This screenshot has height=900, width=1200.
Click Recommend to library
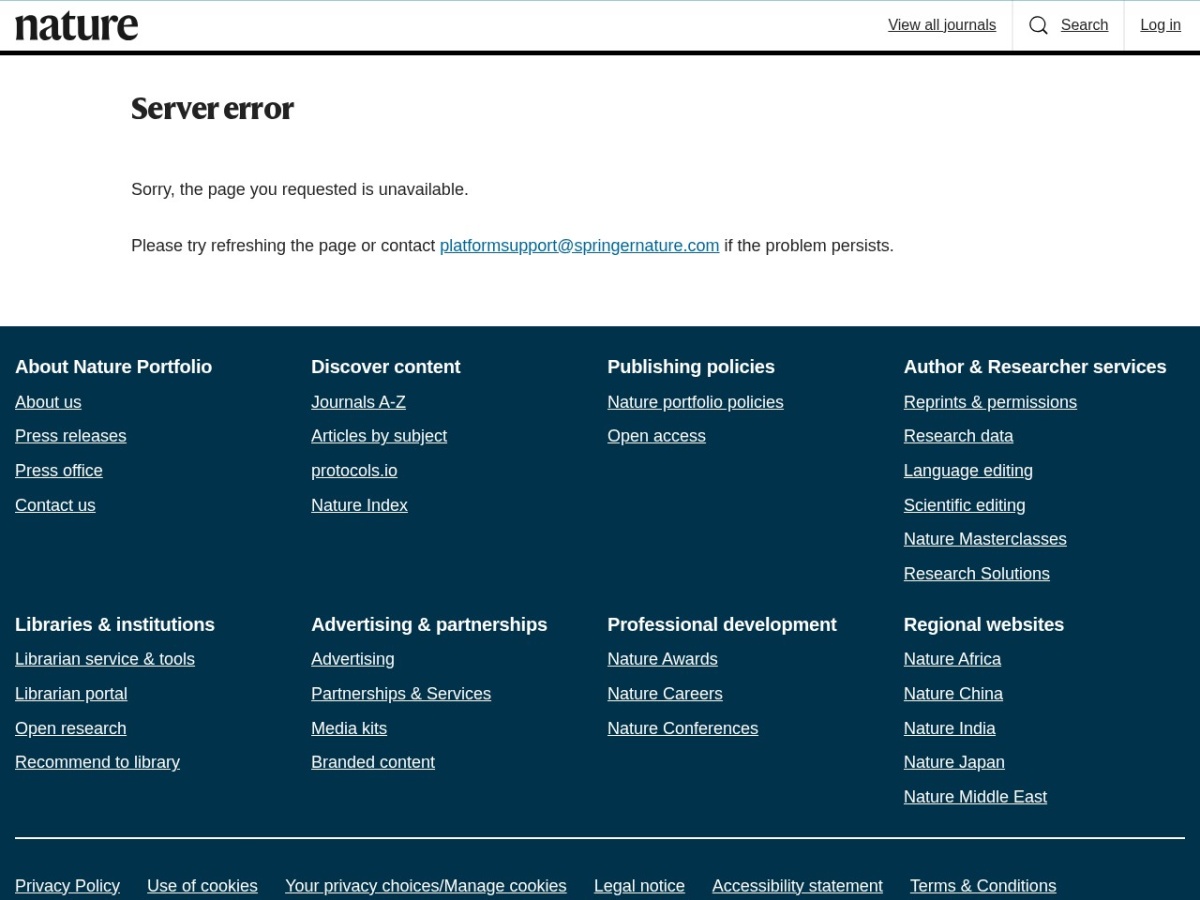click(x=97, y=762)
